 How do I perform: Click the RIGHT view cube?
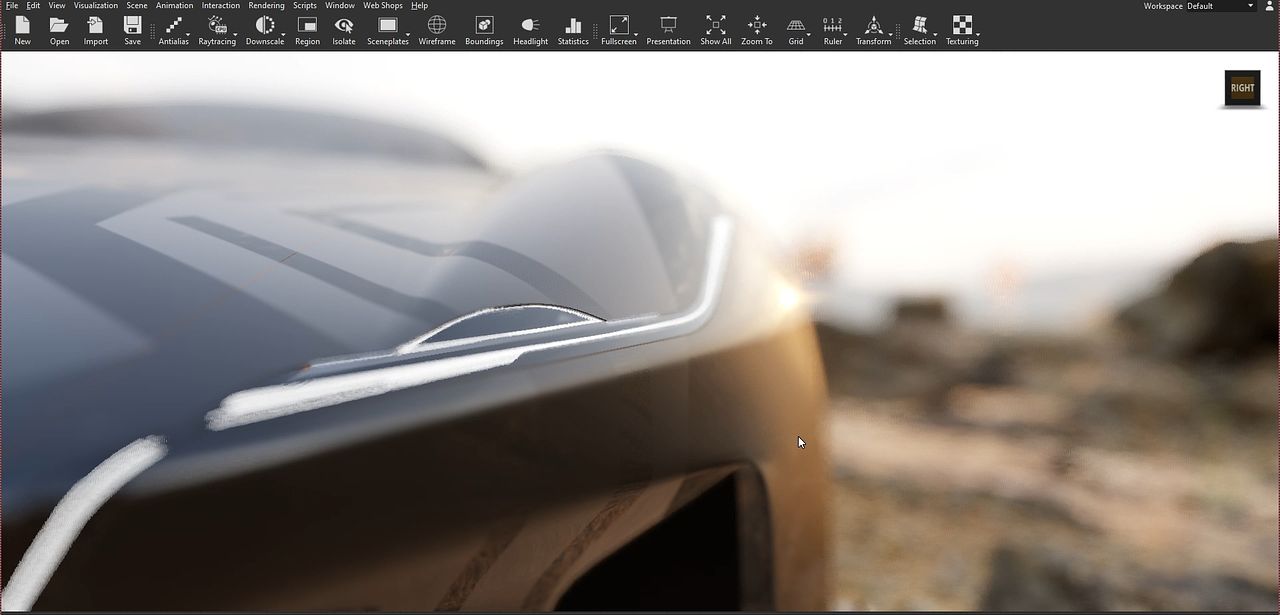click(x=1242, y=88)
